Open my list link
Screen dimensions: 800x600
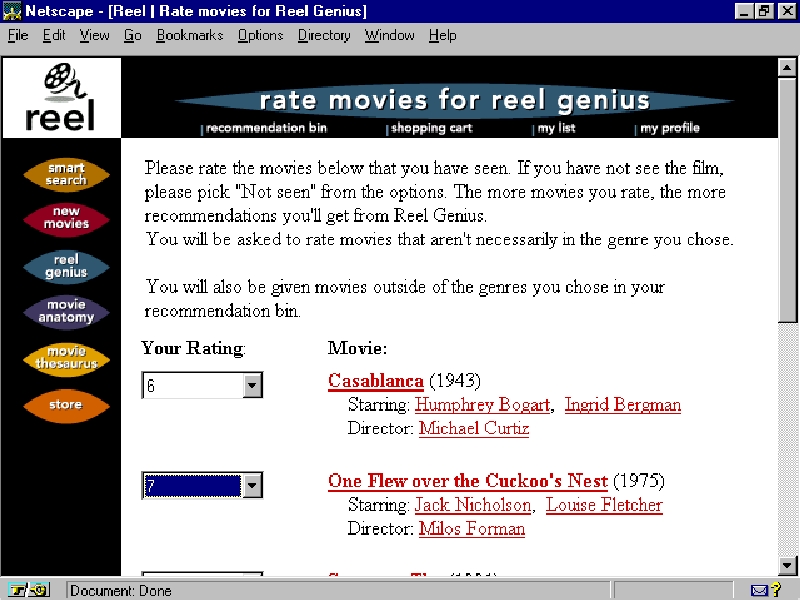556,128
